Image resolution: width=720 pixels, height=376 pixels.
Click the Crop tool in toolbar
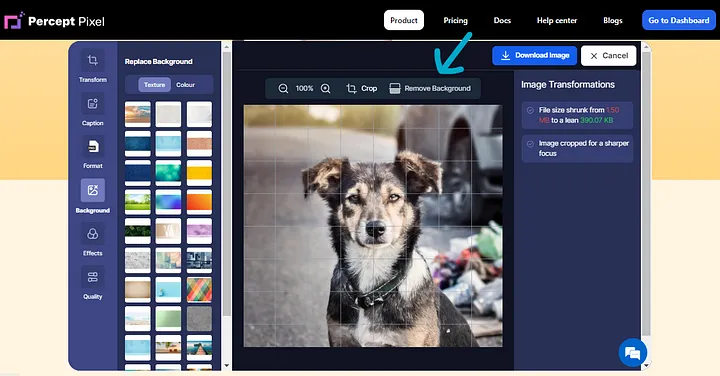pos(361,88)
